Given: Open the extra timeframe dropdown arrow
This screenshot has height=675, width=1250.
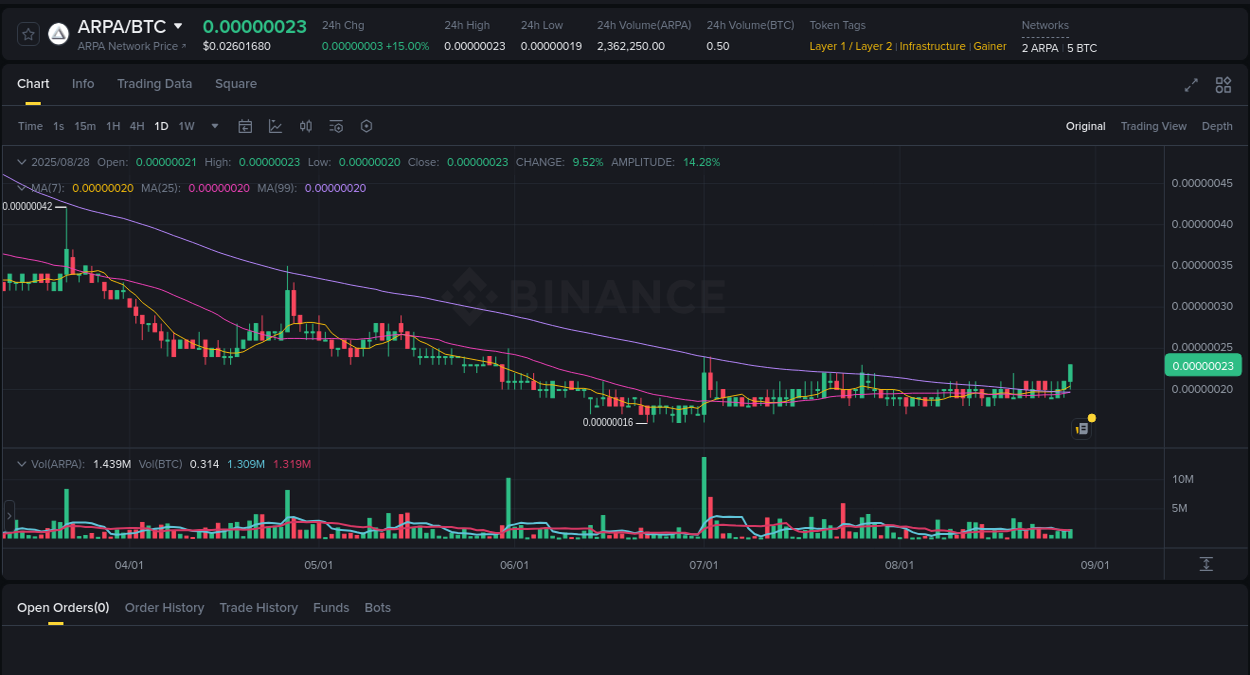Looking at the screenshot, I should [x=214, y=126].
